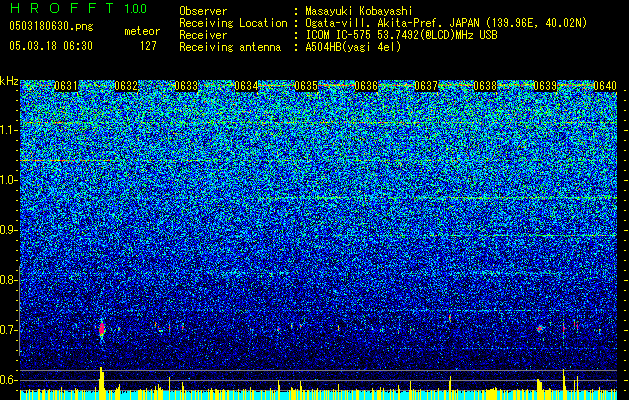Click the meteor echo blob near 0639

[540, 329]
